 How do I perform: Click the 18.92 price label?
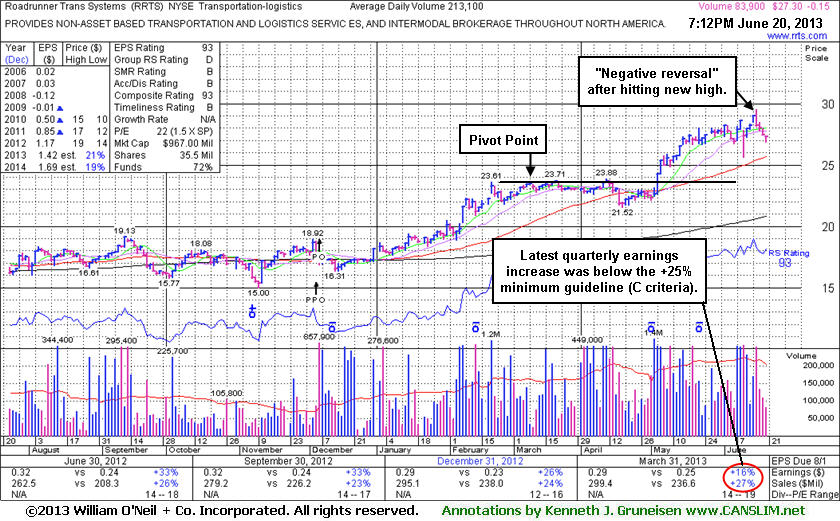click(313, 233)
